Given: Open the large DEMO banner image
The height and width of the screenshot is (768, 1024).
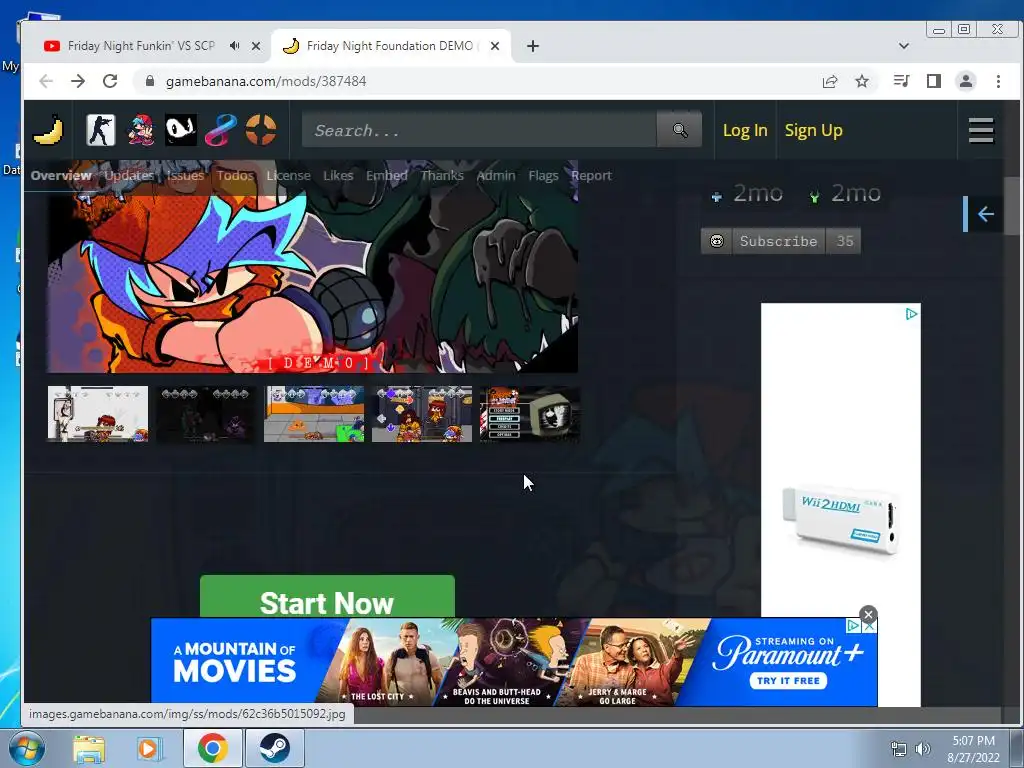Looking at the screenshot, I should [312, 274].
